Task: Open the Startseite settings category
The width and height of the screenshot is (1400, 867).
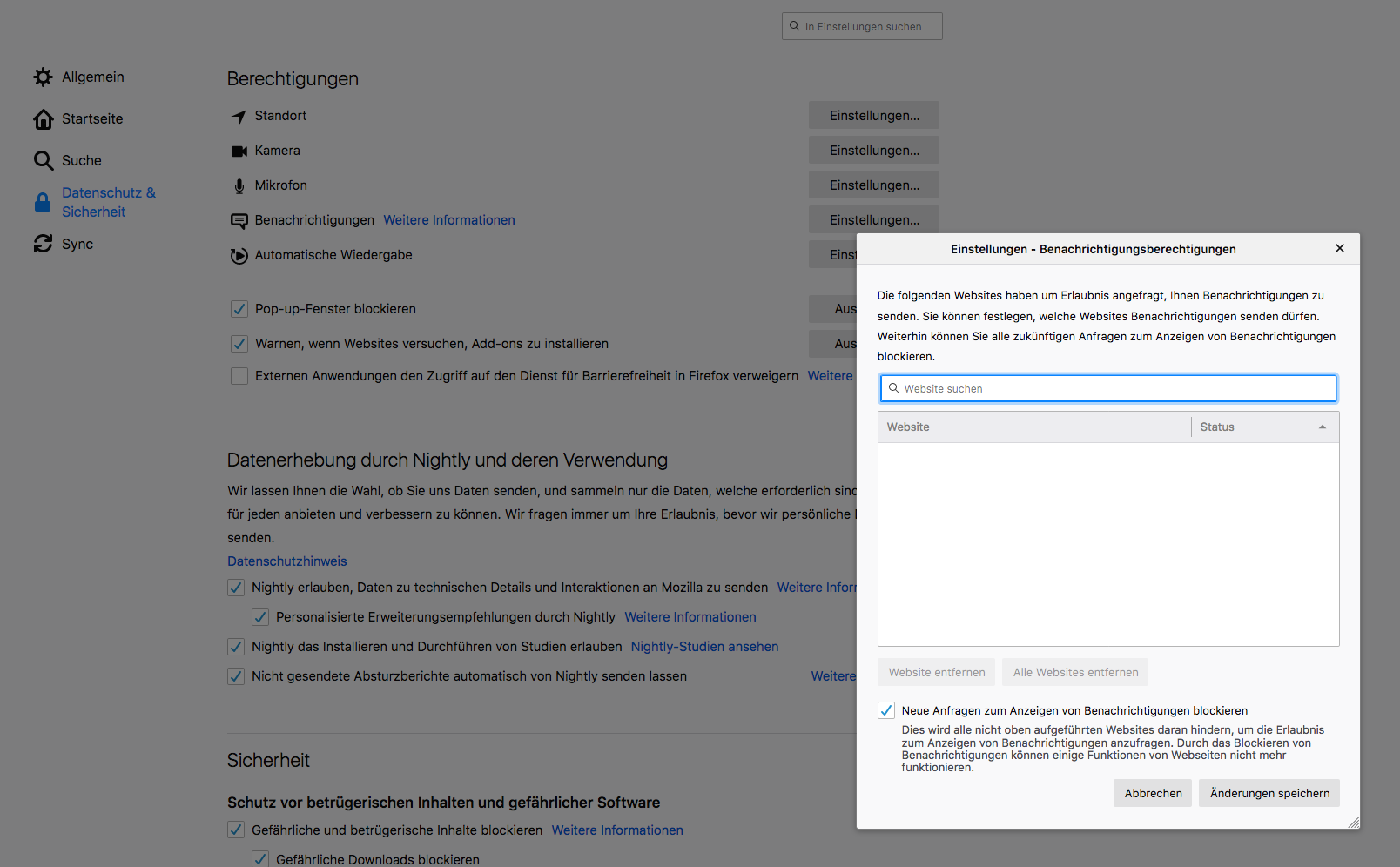Action: pyautogui.click(x=92, y=119)
